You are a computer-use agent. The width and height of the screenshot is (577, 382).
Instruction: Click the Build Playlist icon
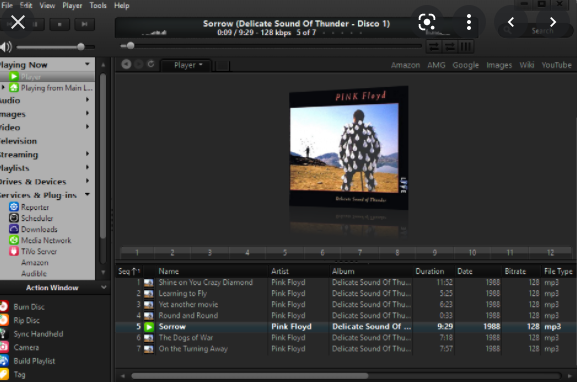point(4,361)
